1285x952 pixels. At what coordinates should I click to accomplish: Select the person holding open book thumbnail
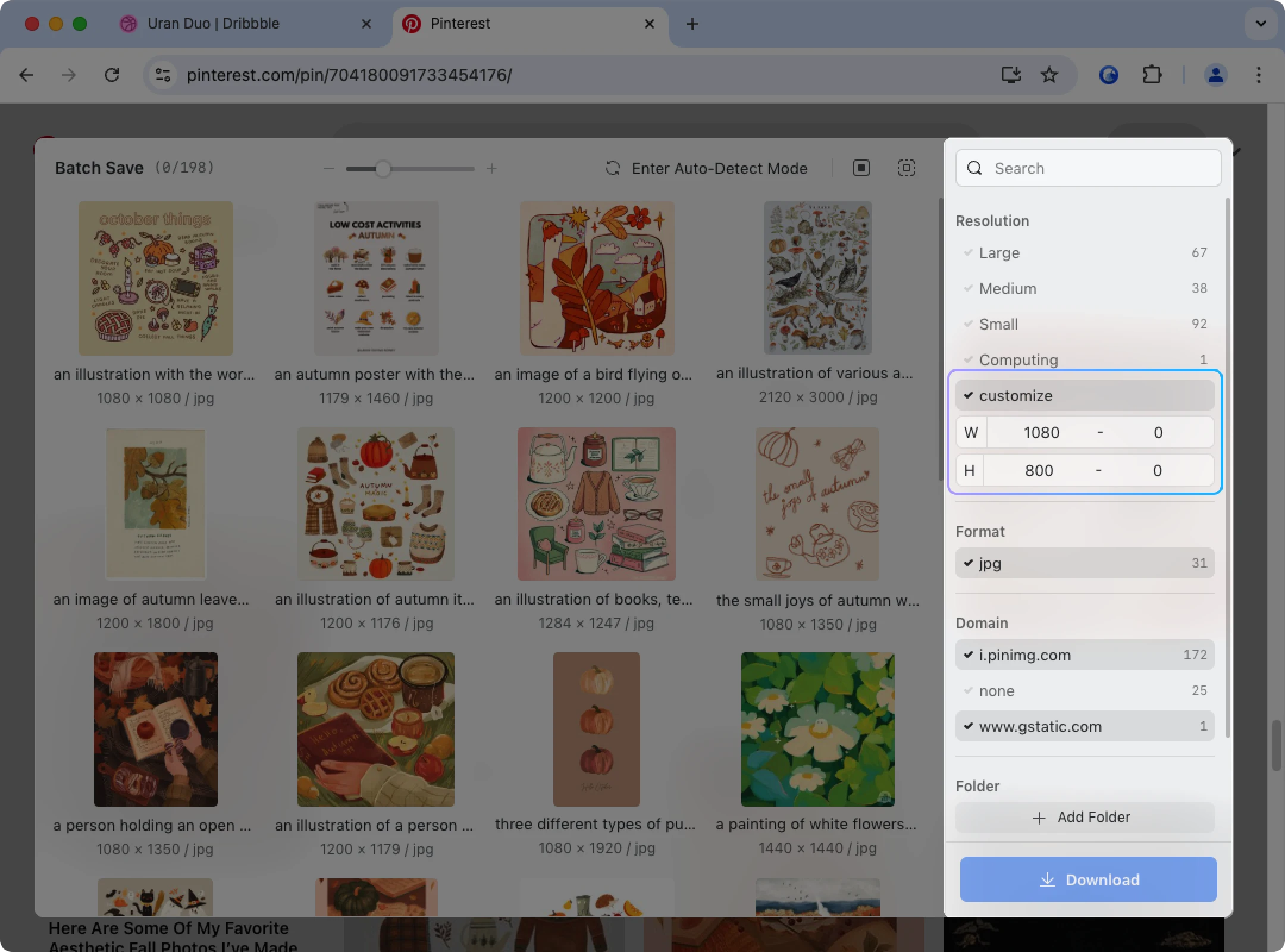tap(156, 729)
